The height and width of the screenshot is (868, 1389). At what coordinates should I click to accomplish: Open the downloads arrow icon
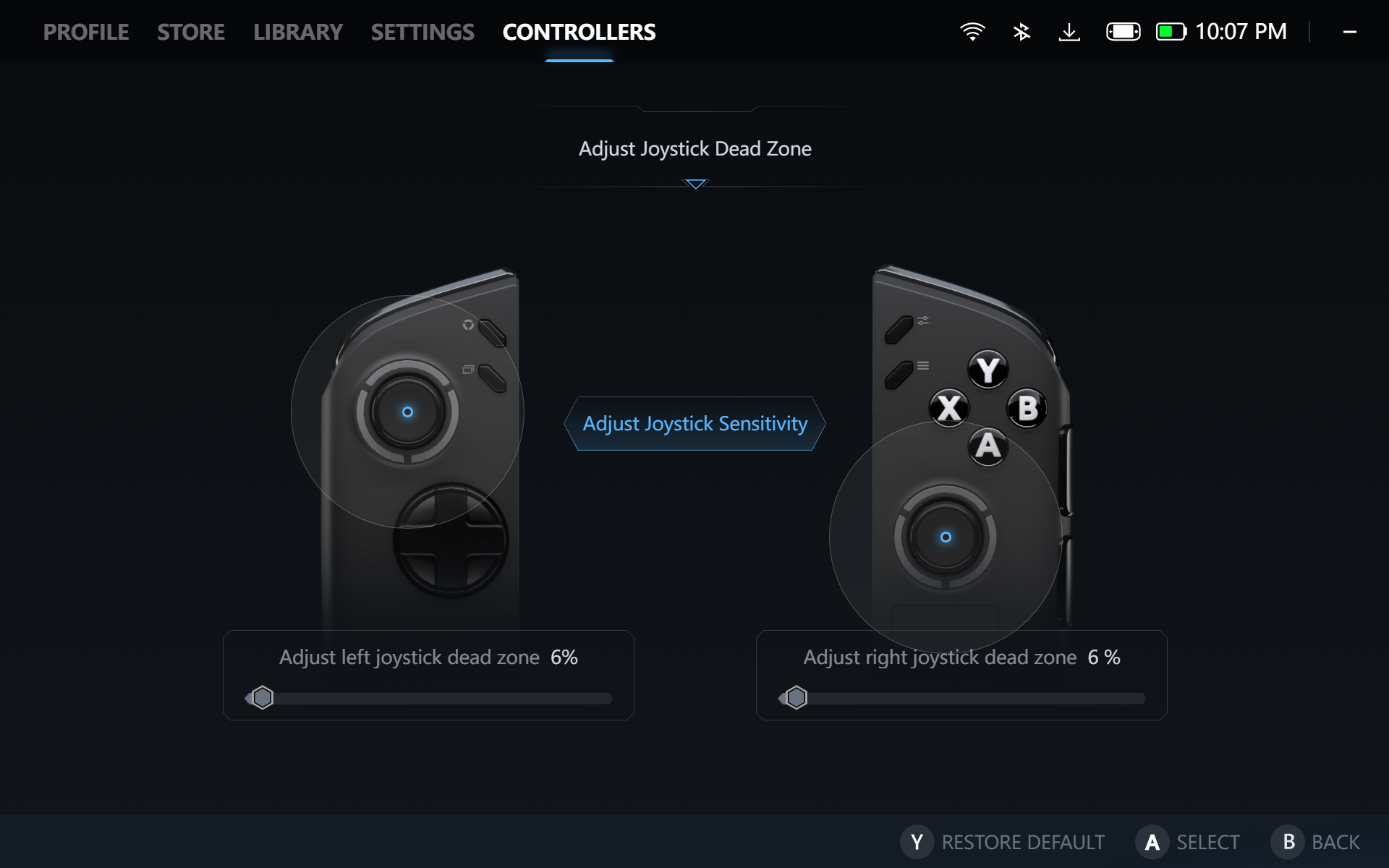click(1069, 32)
